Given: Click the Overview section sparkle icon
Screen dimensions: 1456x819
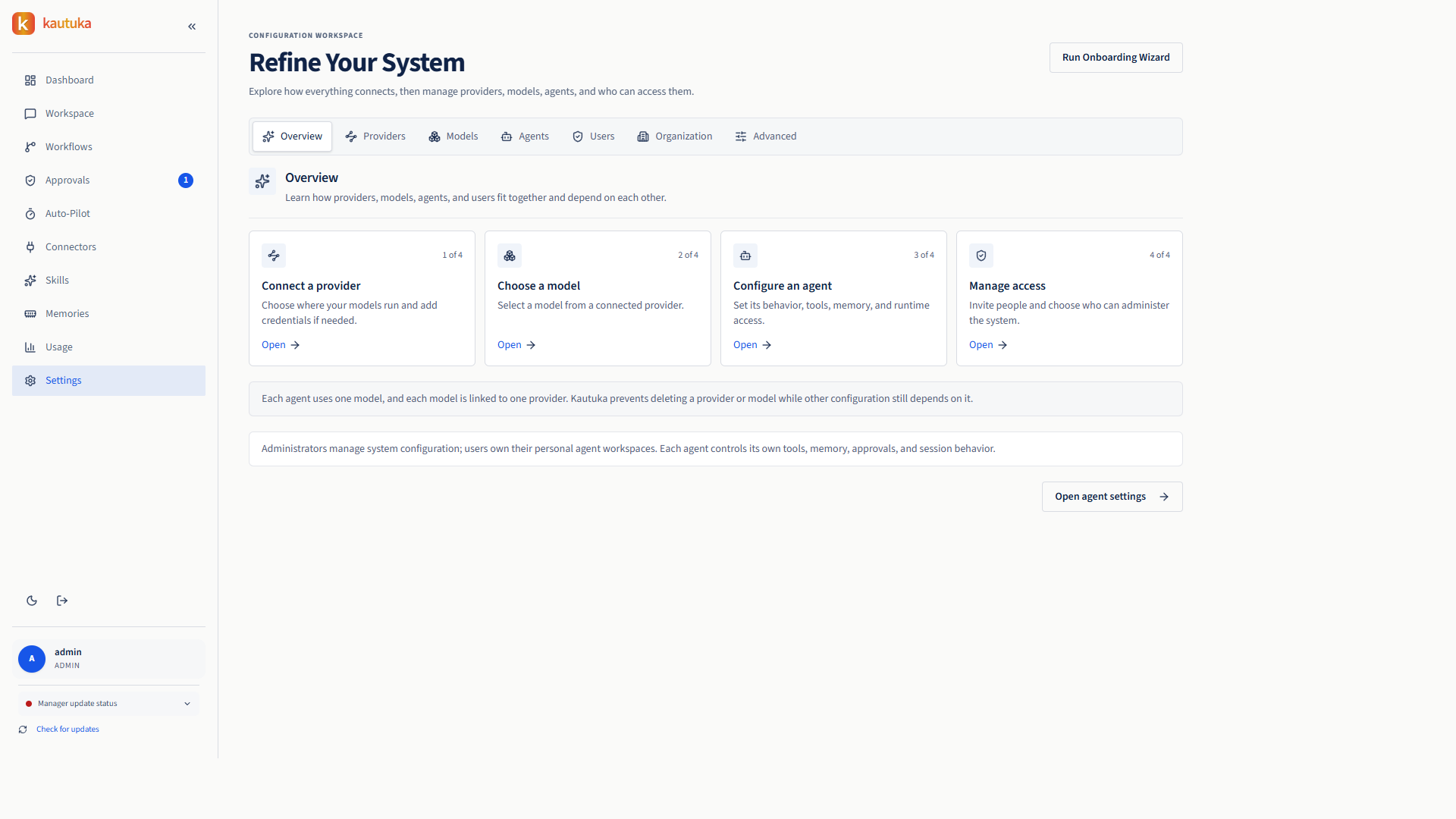Looking at the screenshot, I should (x=262, y=181).
